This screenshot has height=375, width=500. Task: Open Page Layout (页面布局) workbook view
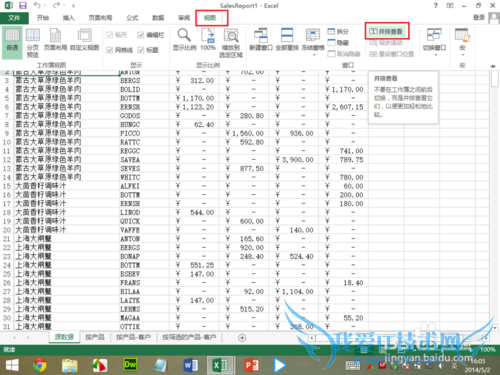[55, 39]
